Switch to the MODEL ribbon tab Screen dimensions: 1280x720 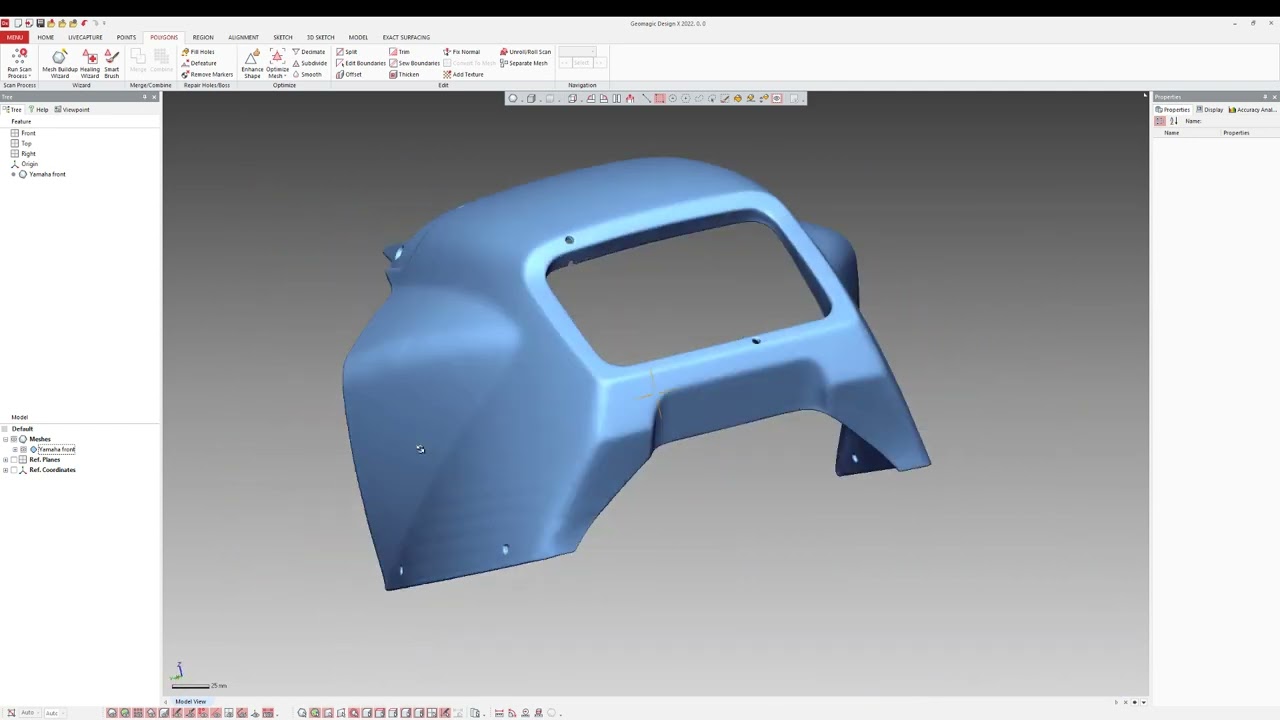[358, 37]
